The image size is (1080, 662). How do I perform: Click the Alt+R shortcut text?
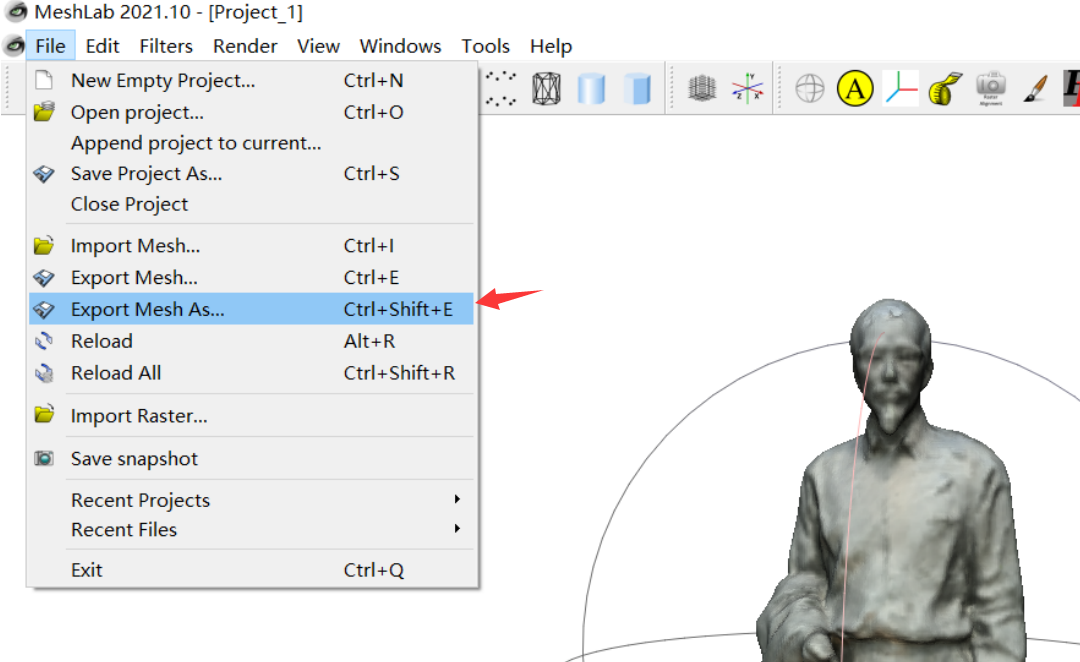369,341
